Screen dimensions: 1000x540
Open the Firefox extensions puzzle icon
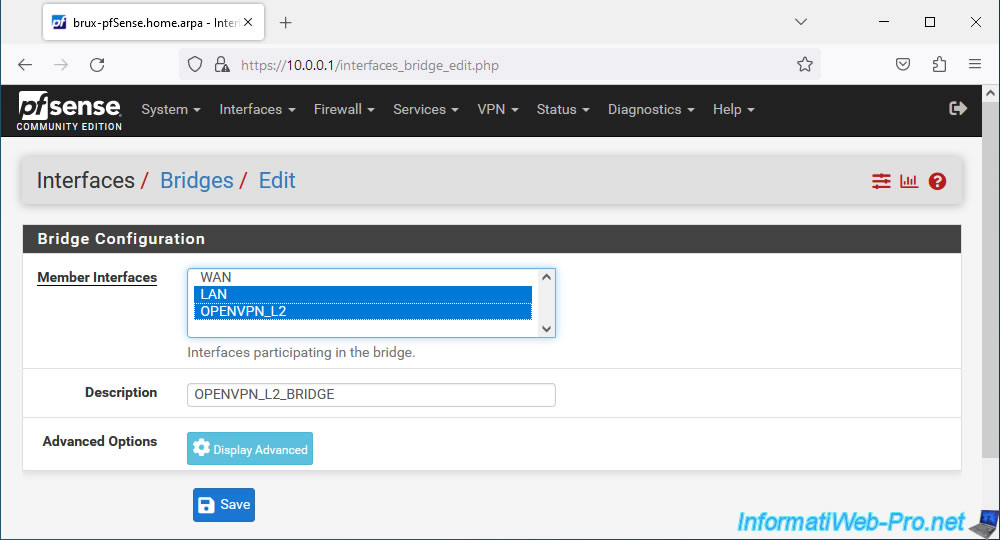939,64
